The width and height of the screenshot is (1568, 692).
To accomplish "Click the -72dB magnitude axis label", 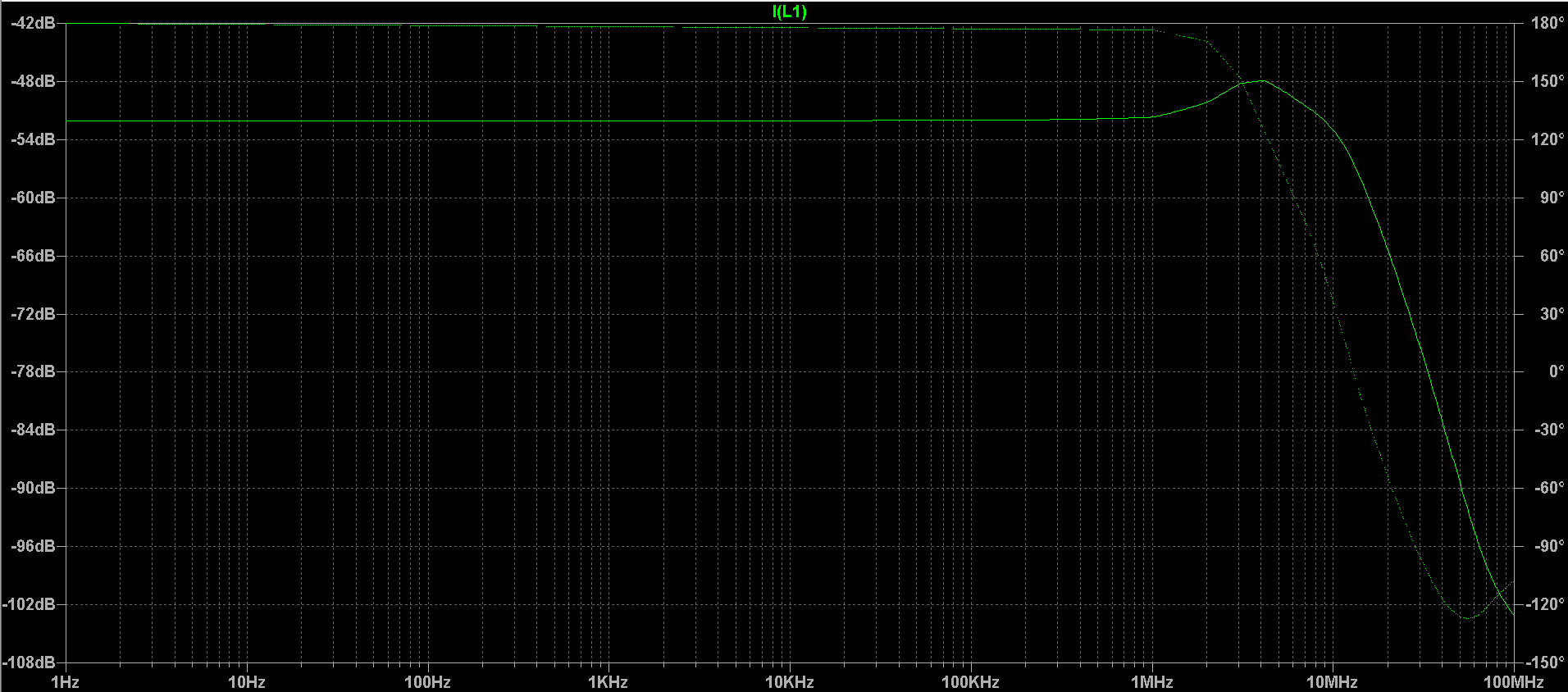I will [33, 314].
